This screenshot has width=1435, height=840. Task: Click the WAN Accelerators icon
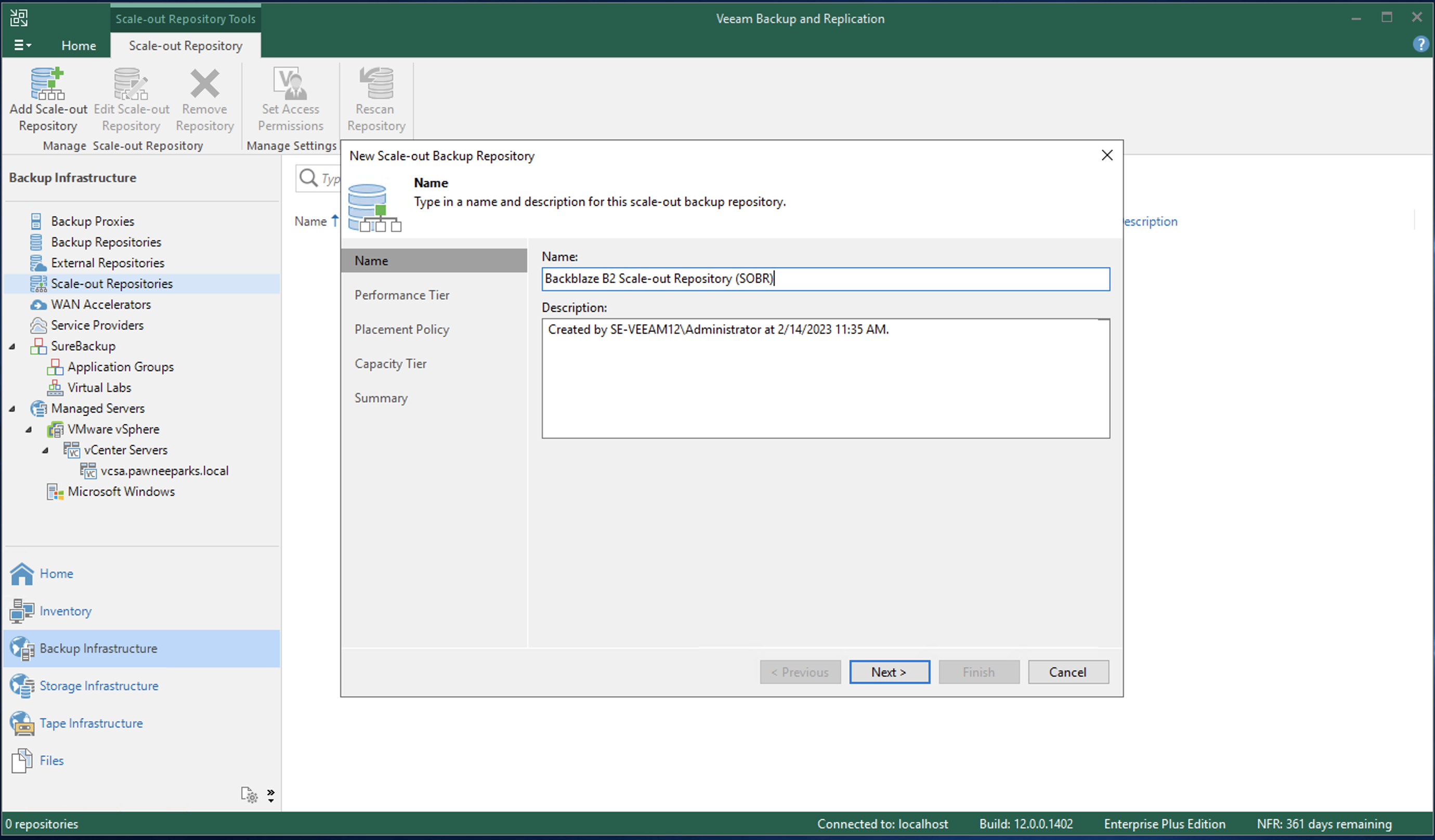click(38, 305)
